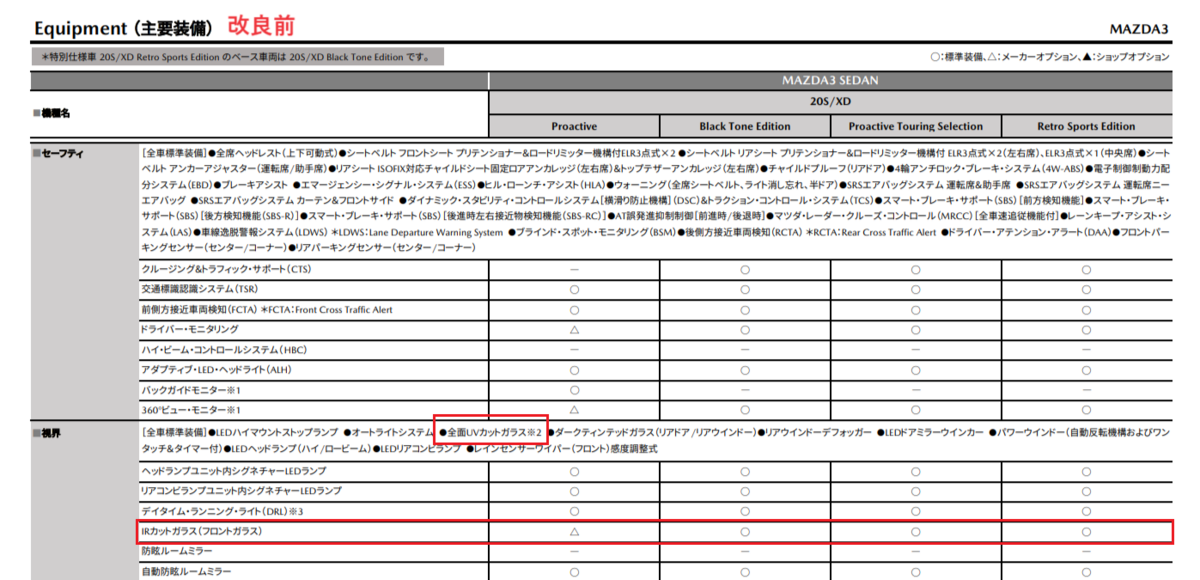The image size is (1200, 580).
Task: Click the circle in CTS row Retro Sports Edition cell
Action: 1086,270
